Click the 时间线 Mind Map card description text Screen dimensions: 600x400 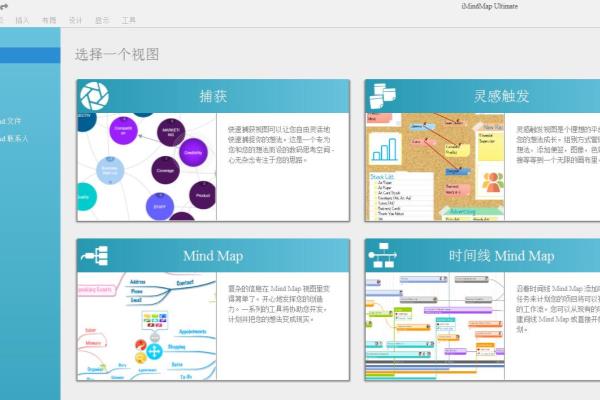558,309
